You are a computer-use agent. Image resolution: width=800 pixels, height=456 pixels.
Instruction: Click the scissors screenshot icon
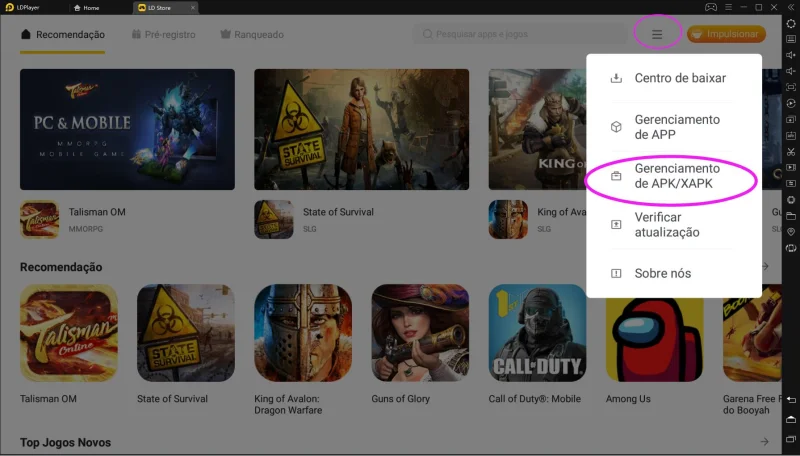(x=791, y=151)
